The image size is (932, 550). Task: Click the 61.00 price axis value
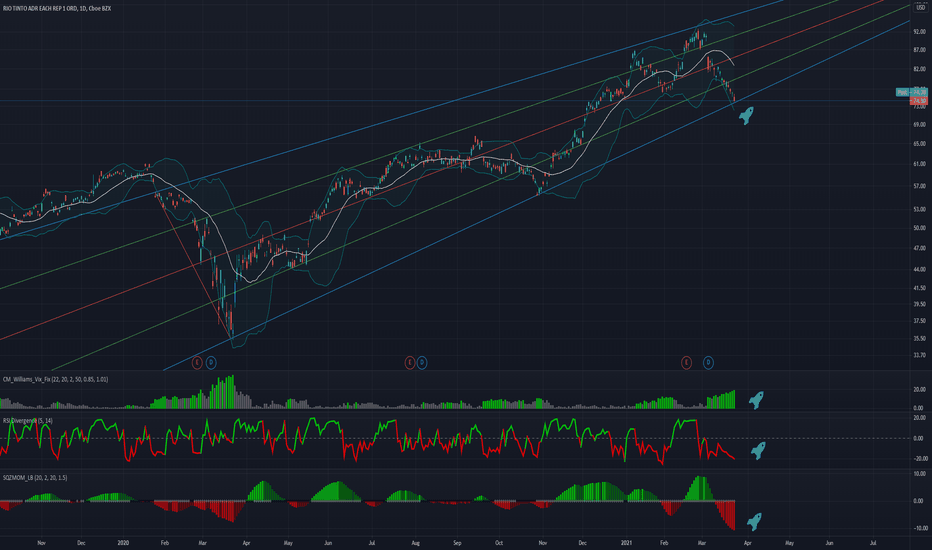click(x=920, y=164)
